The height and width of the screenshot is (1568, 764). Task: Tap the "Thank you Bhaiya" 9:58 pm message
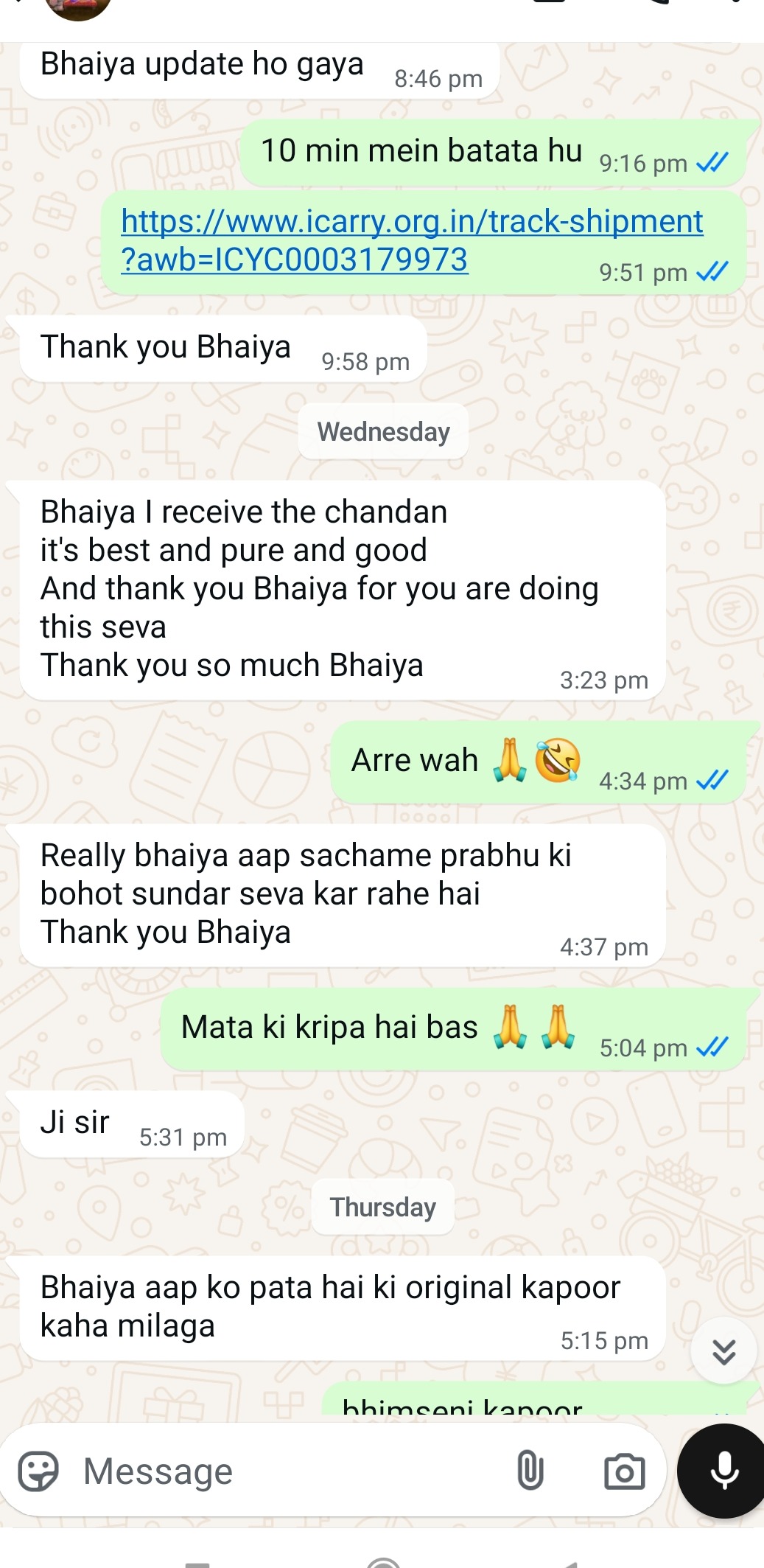point(223,349)
